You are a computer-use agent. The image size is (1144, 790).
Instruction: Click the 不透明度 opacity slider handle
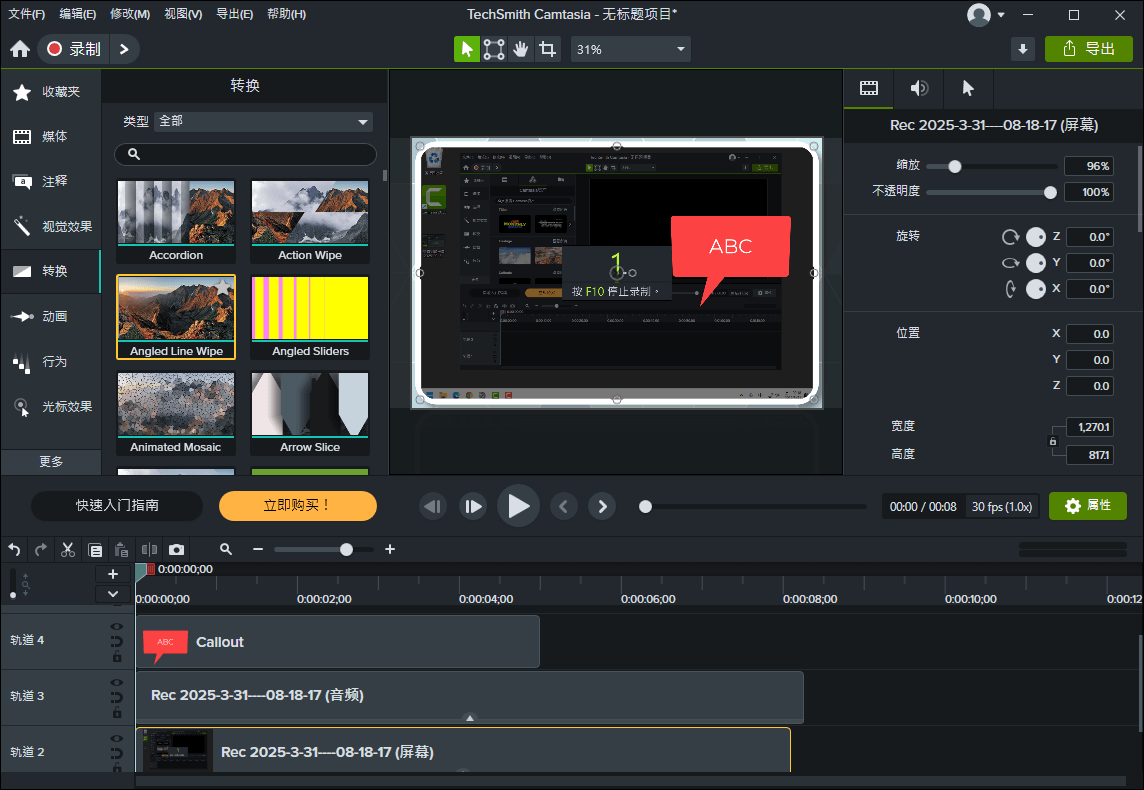(x=1050, y=192)
